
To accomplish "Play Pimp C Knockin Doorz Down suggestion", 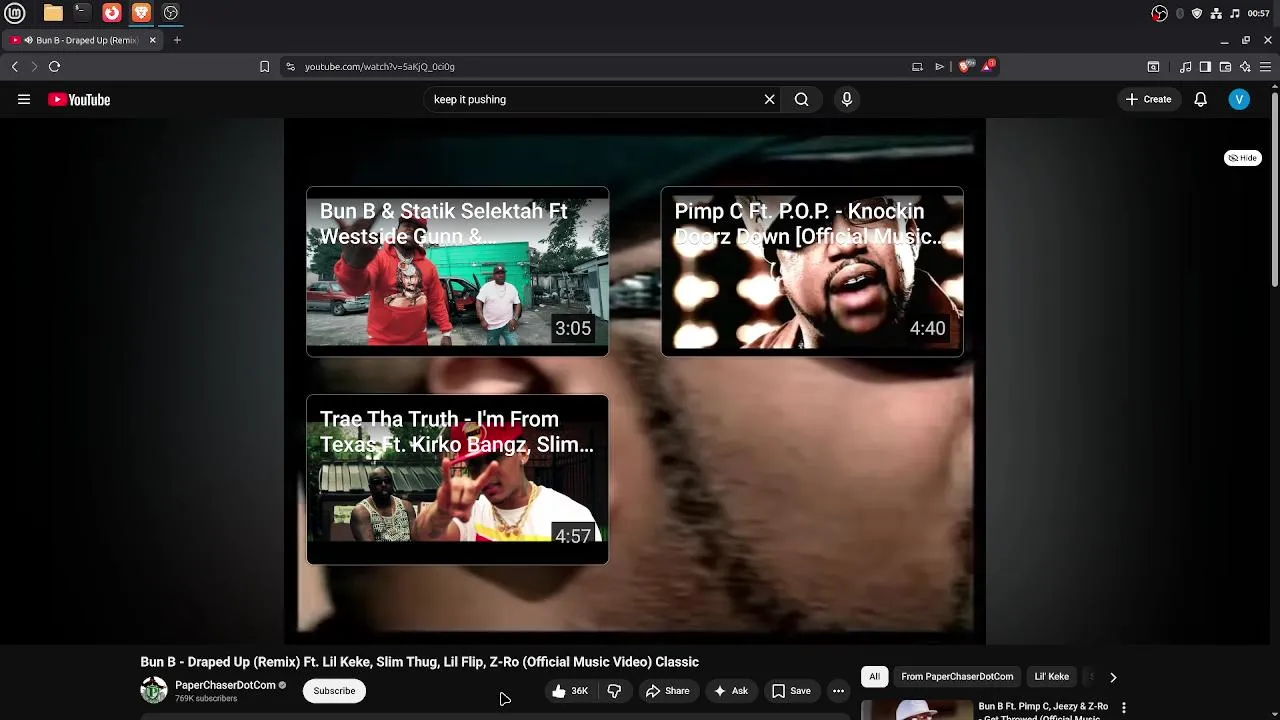I will [812, 271].
